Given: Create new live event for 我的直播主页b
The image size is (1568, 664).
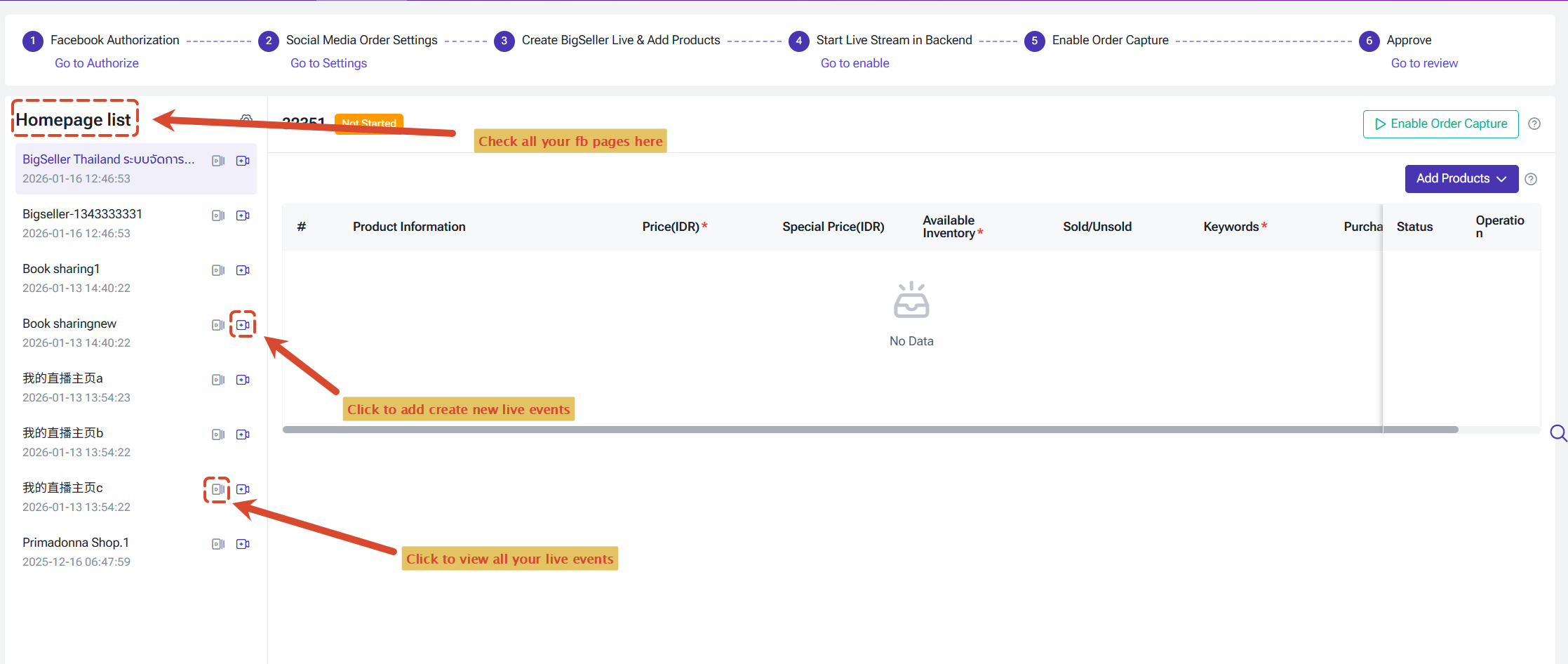Looking at the screenshot, I should tap(243, 434).
